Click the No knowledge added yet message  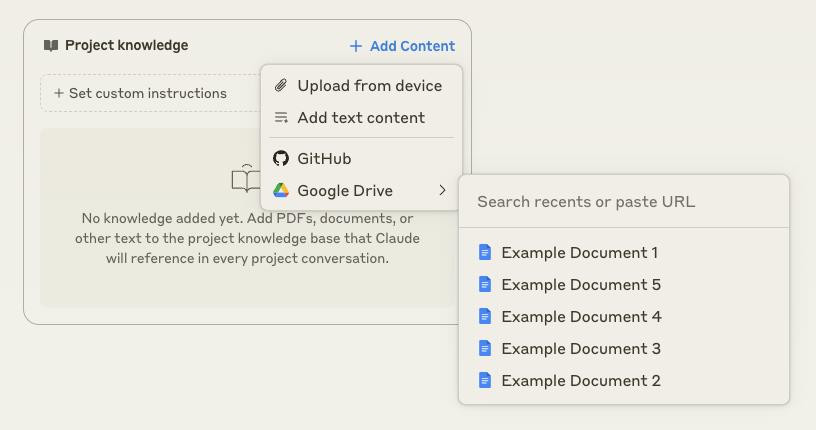coord(247,238)
